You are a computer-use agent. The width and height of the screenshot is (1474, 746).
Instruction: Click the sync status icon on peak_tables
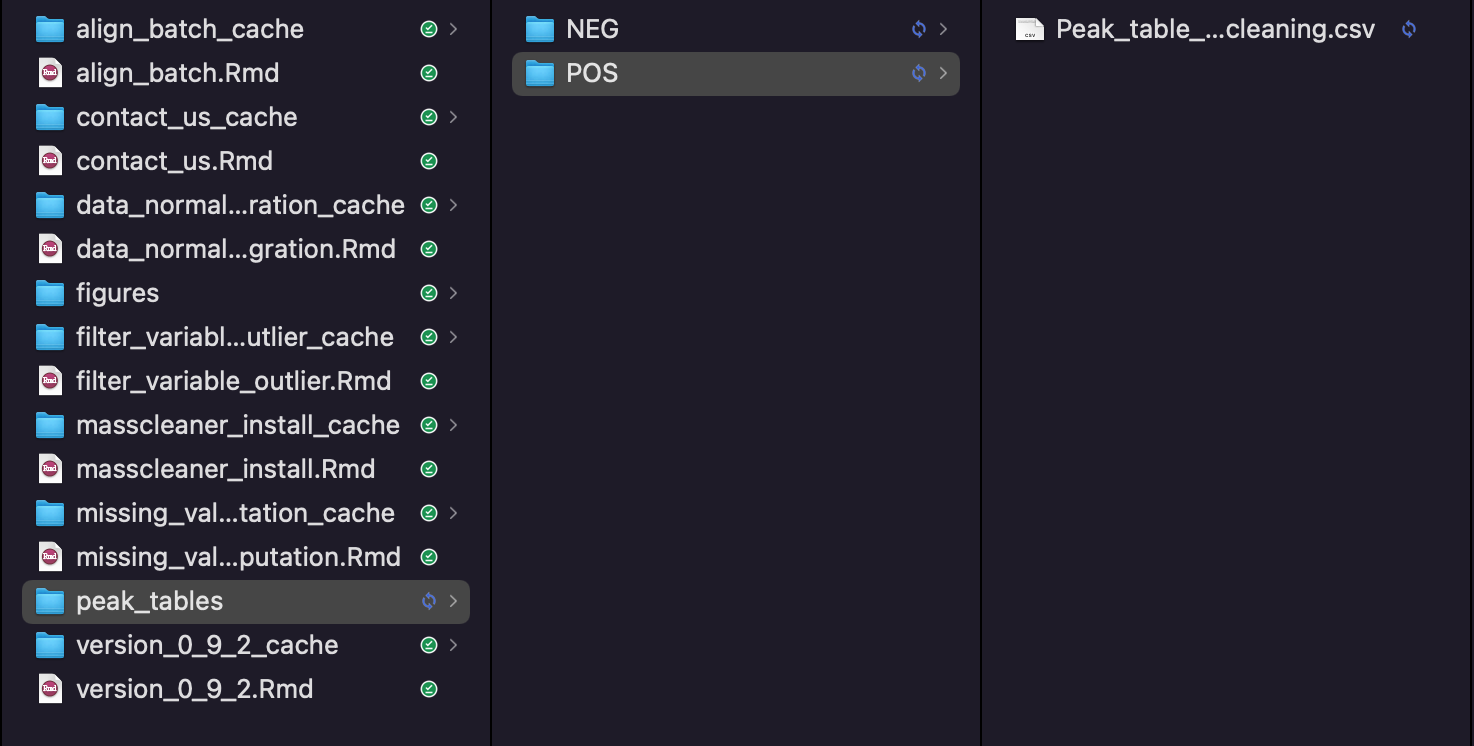[x=429, y=601]
